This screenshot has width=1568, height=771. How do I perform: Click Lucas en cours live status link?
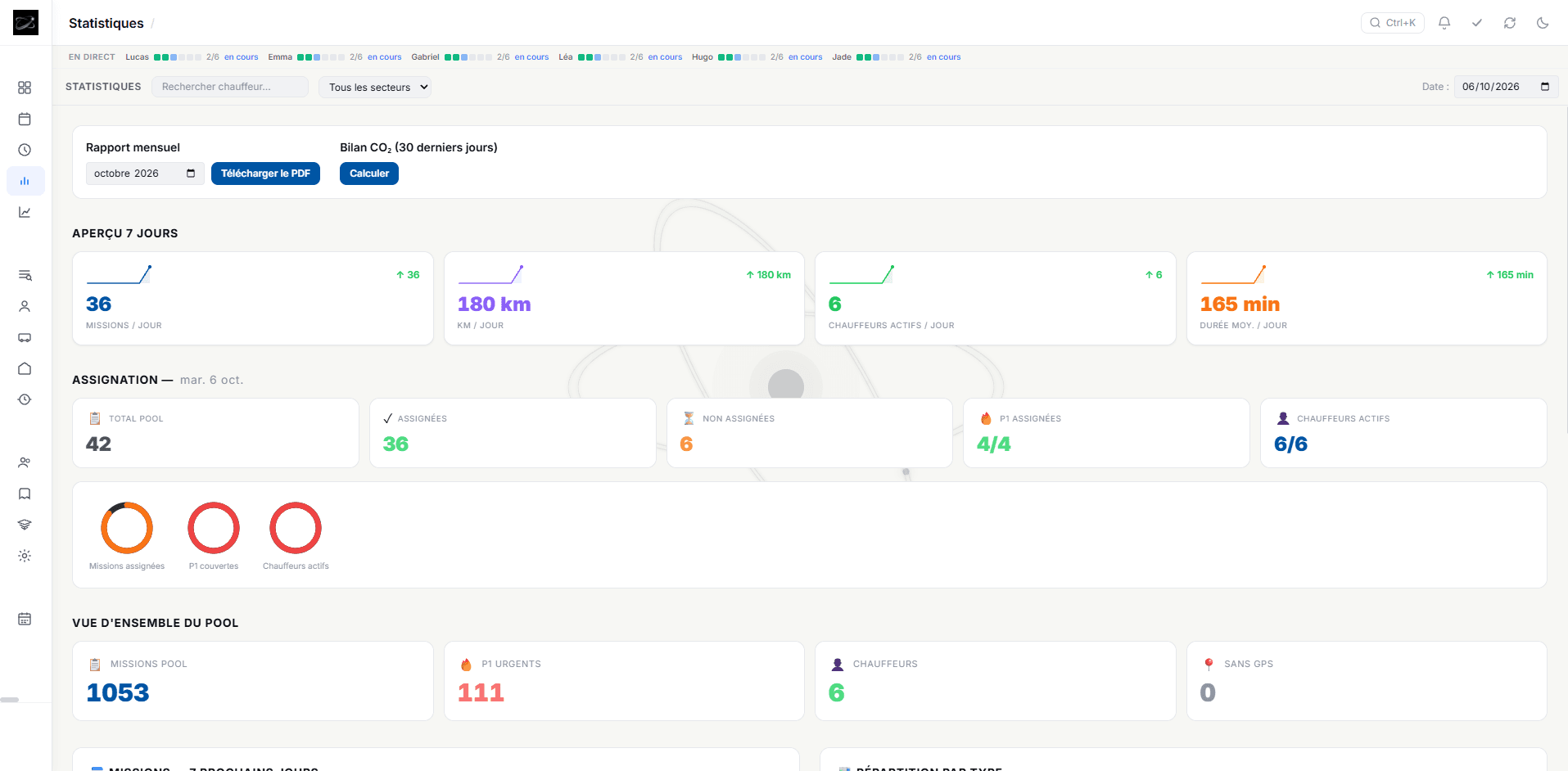(241, 57)
